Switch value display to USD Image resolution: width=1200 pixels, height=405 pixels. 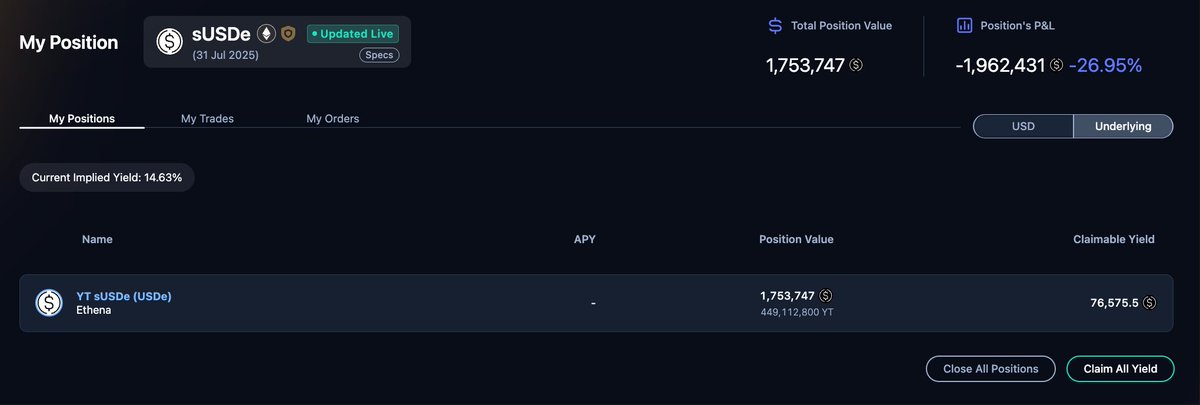pos(1023,127)
